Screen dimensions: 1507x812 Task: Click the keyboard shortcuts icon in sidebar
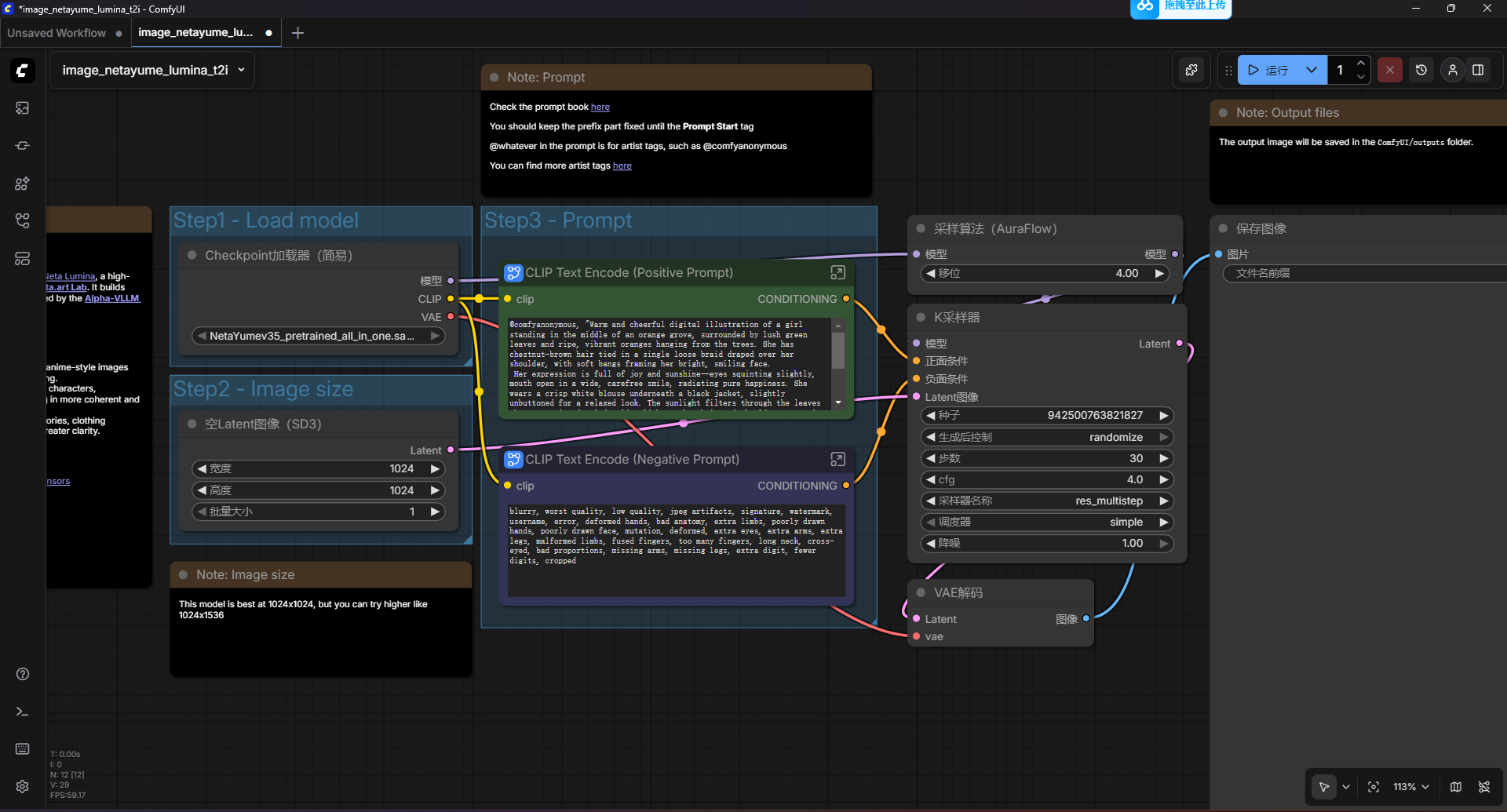pyautogui.click(x=23, y=749)
